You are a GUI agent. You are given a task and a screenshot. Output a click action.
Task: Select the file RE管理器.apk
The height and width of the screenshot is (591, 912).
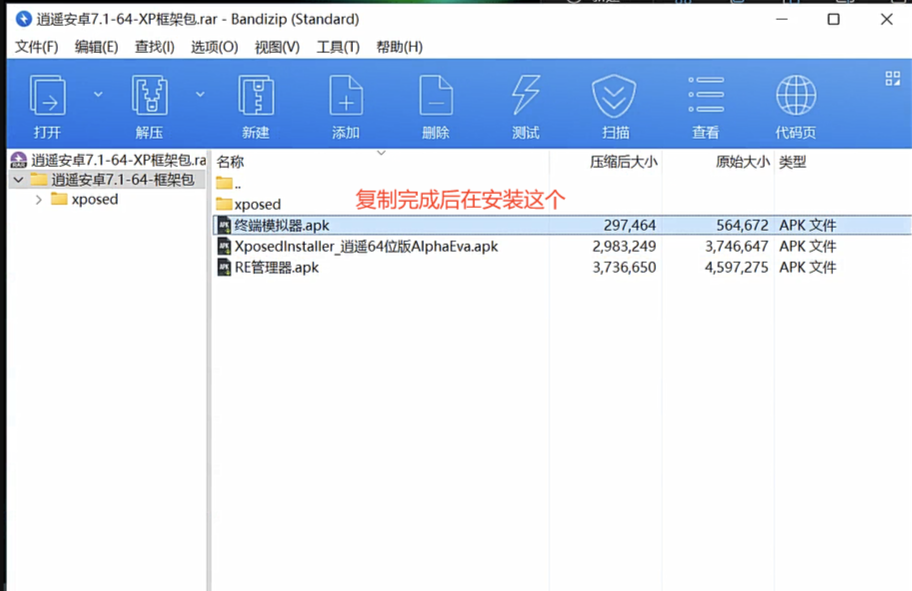coord(276,267)
